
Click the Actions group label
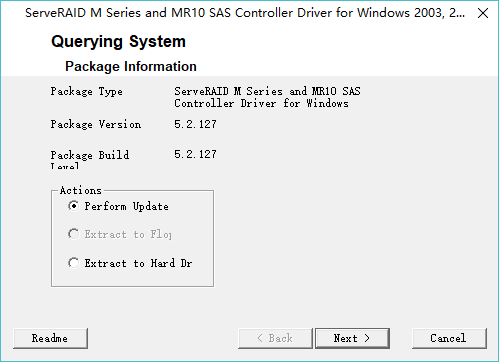(x=81, y=190)
